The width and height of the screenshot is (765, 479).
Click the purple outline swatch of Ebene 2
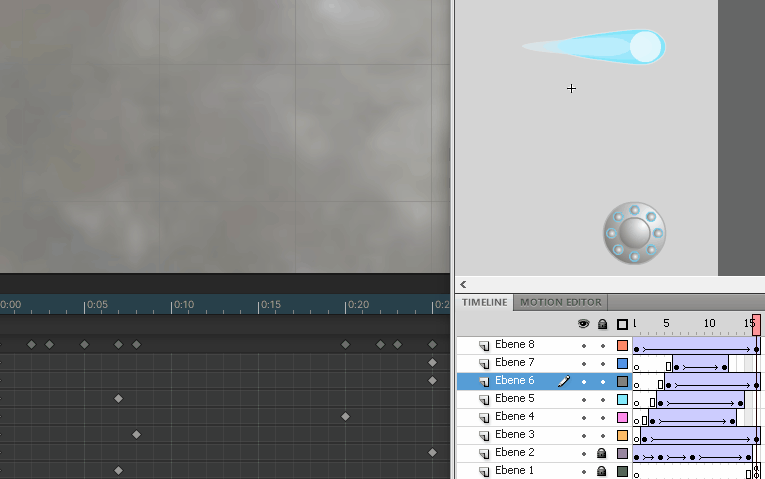click(622, 454)
